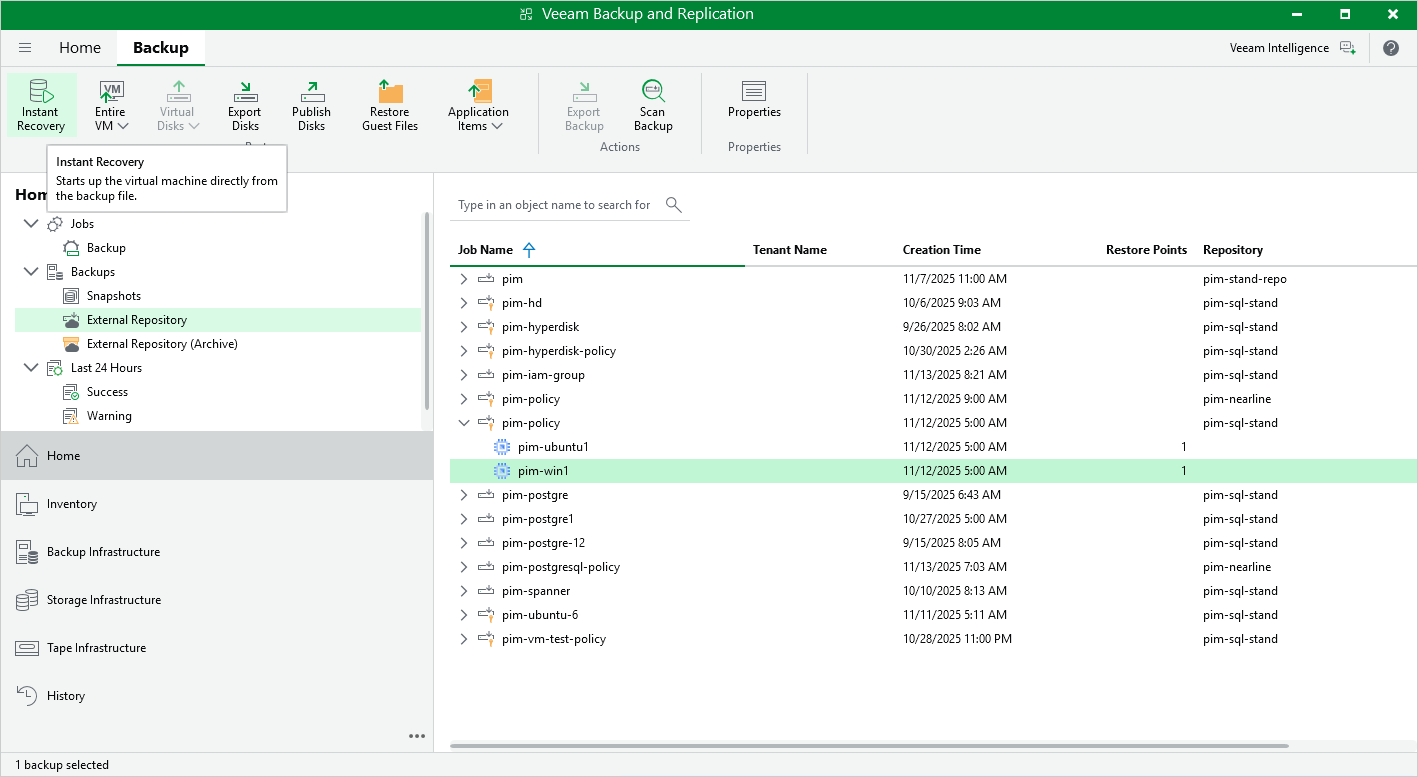Sort by the Job Name column header
Viewport: 1418px width, 777px height.
coord(485,250)
